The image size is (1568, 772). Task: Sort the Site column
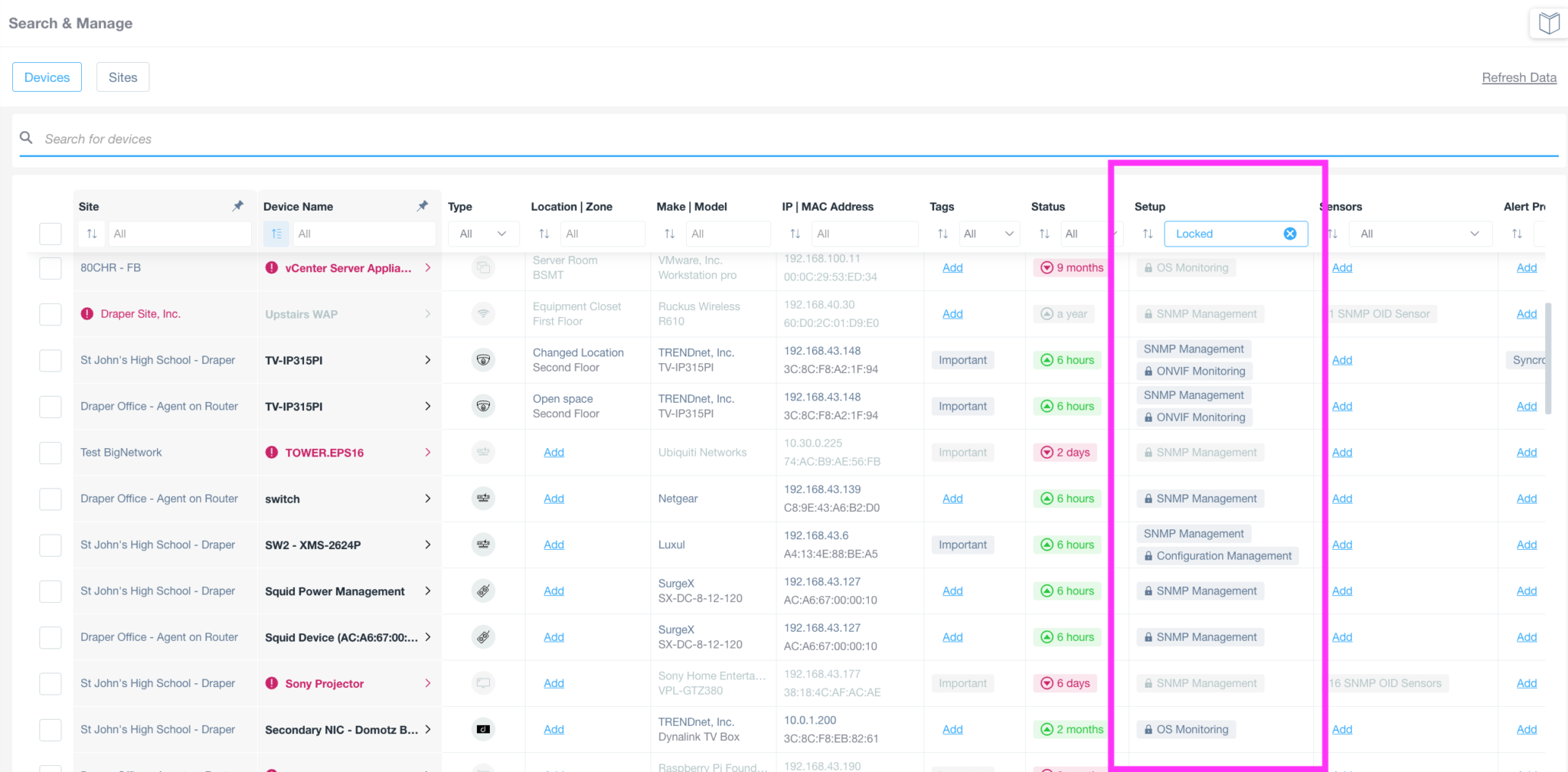[x=92, y=234]
